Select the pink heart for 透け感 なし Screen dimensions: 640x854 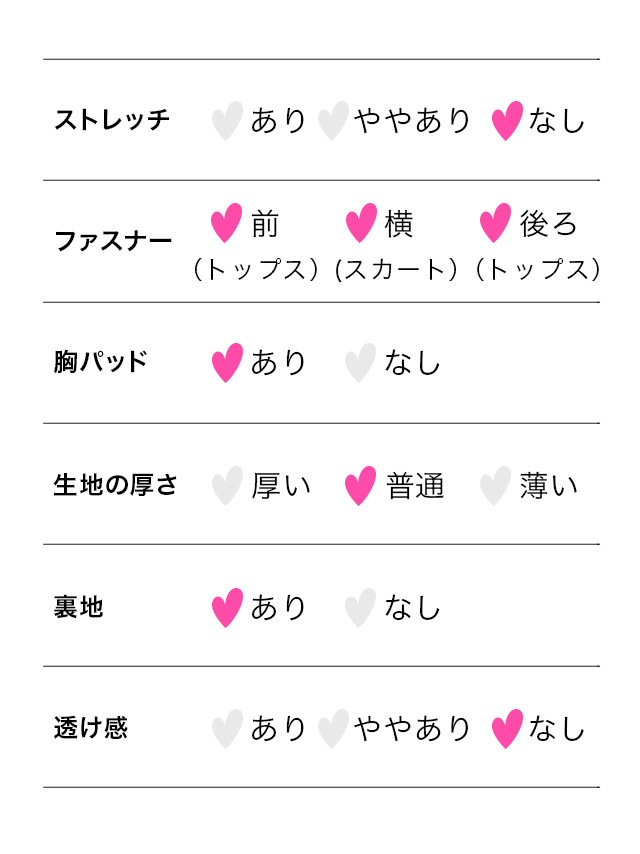click(x=507, y=729)
